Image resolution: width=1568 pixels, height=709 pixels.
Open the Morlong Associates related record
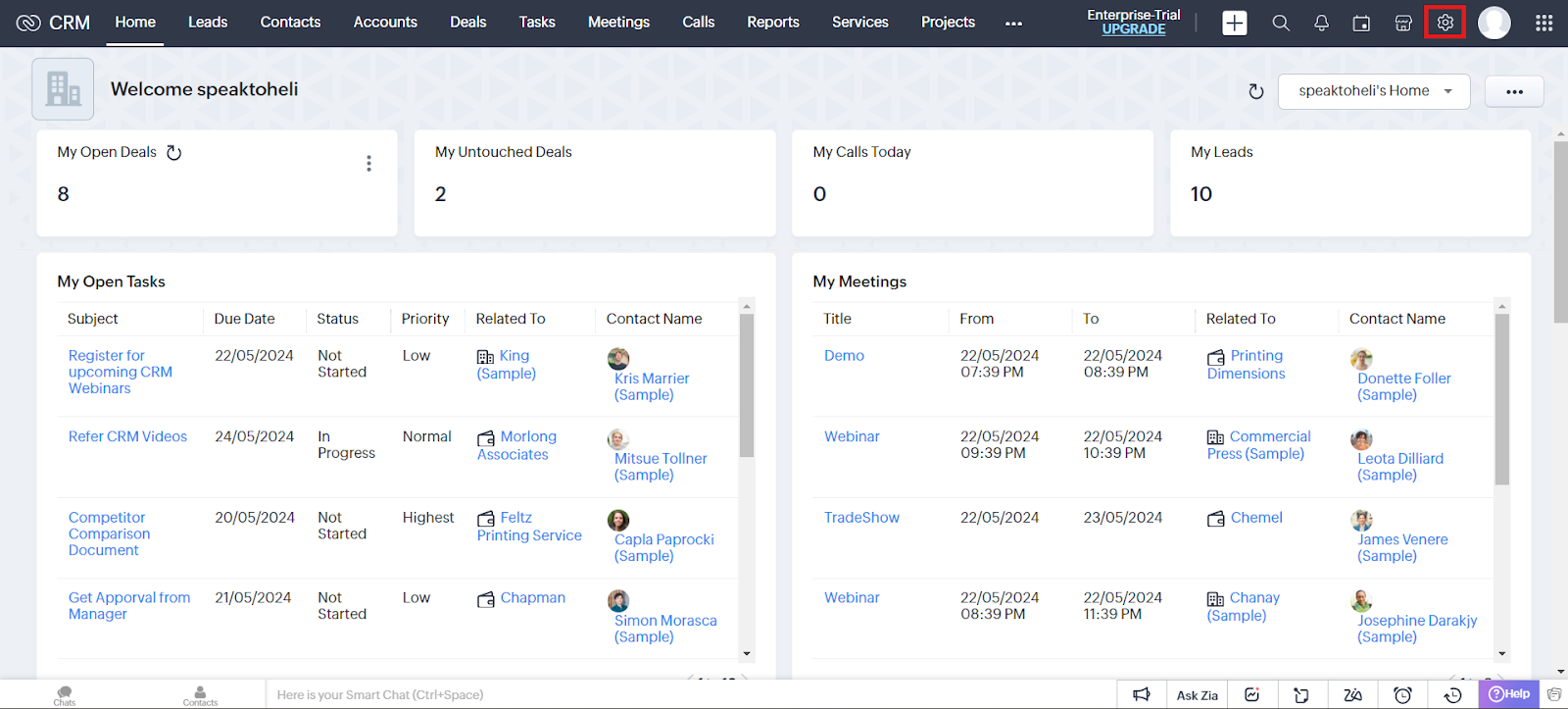[x=516, y=445]
